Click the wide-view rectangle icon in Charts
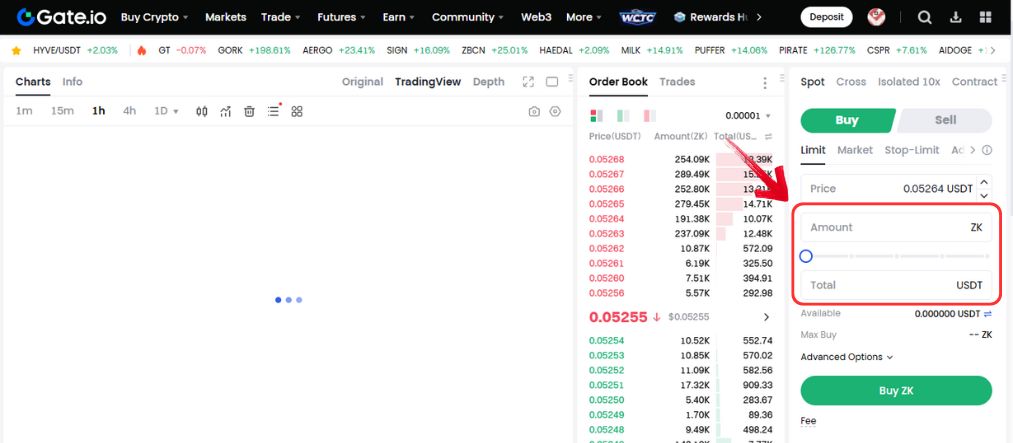Screen dimensions: 1013x443 (x=552, y=82)
